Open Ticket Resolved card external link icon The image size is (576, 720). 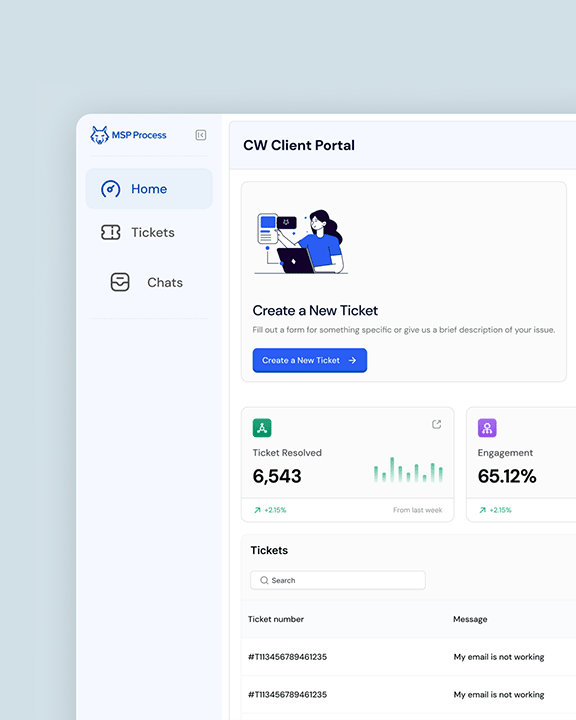click(x=436, y=424)
